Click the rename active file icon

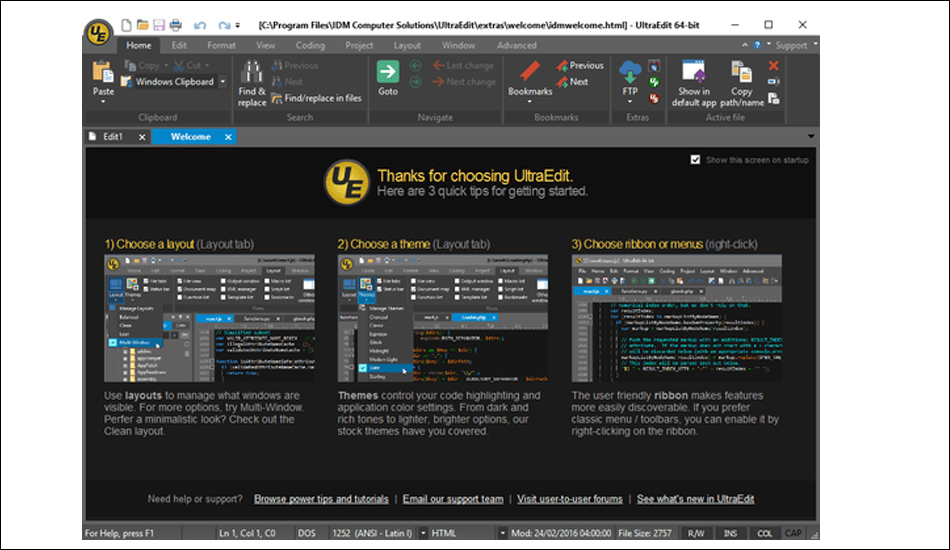774,82
